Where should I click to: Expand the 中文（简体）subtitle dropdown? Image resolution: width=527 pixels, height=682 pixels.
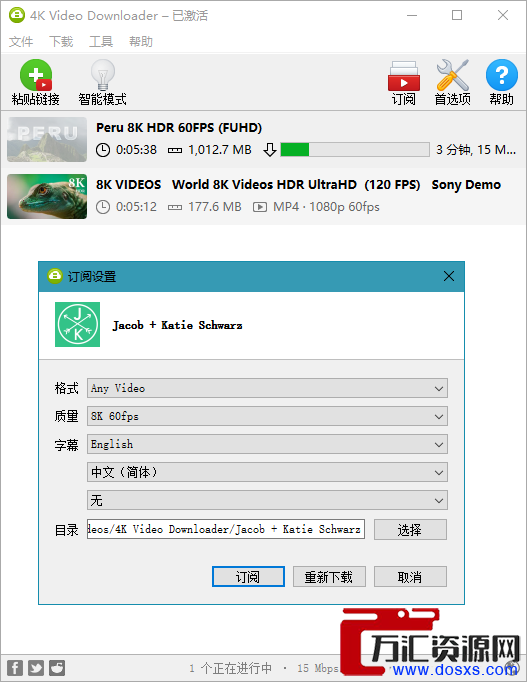[267, 472]
